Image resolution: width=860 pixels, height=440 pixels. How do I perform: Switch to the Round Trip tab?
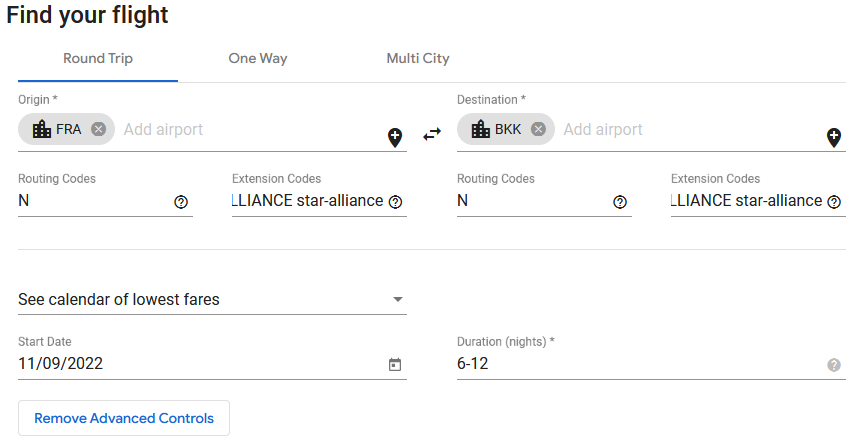98,58
